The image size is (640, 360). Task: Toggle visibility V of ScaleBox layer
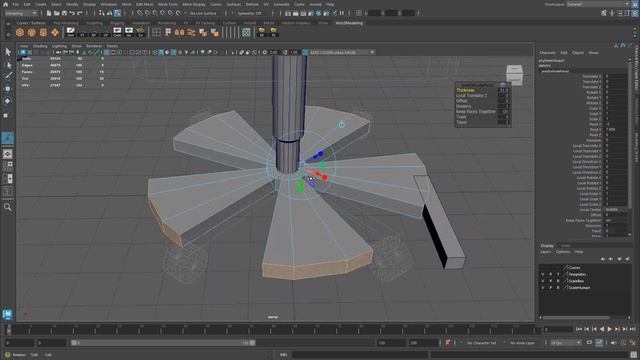click(543, 281)
